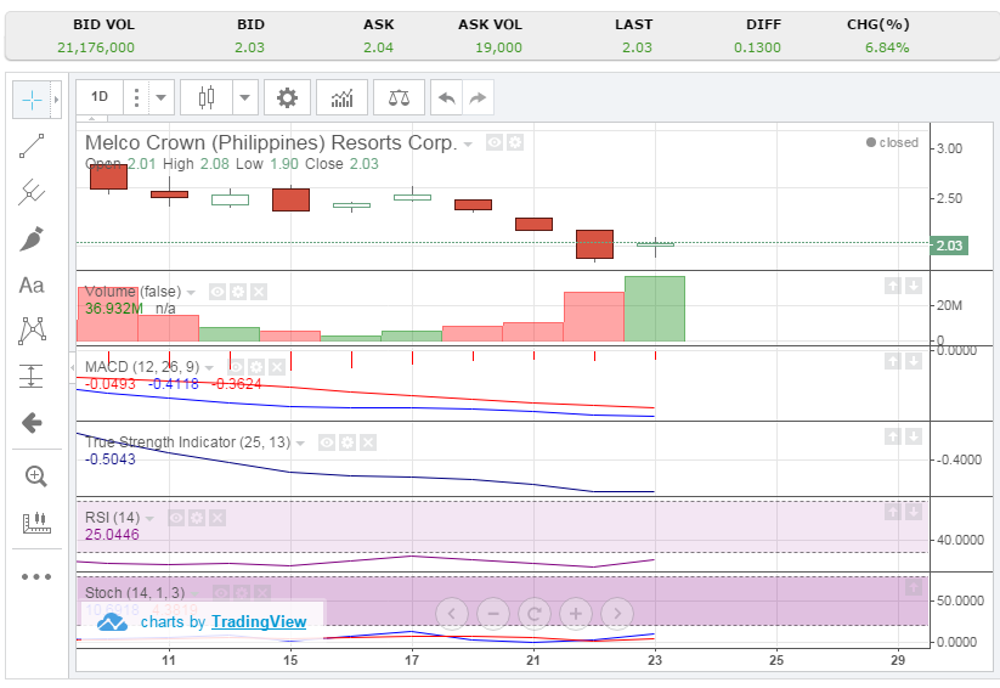Activate the zoom in magnifier tool
Viewport: 1000px width, 688px height.
coord(35,476)
